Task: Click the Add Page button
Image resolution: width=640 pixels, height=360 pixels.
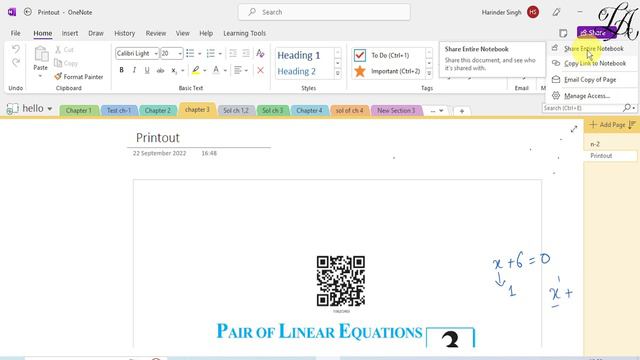Action: coord(607,125)
